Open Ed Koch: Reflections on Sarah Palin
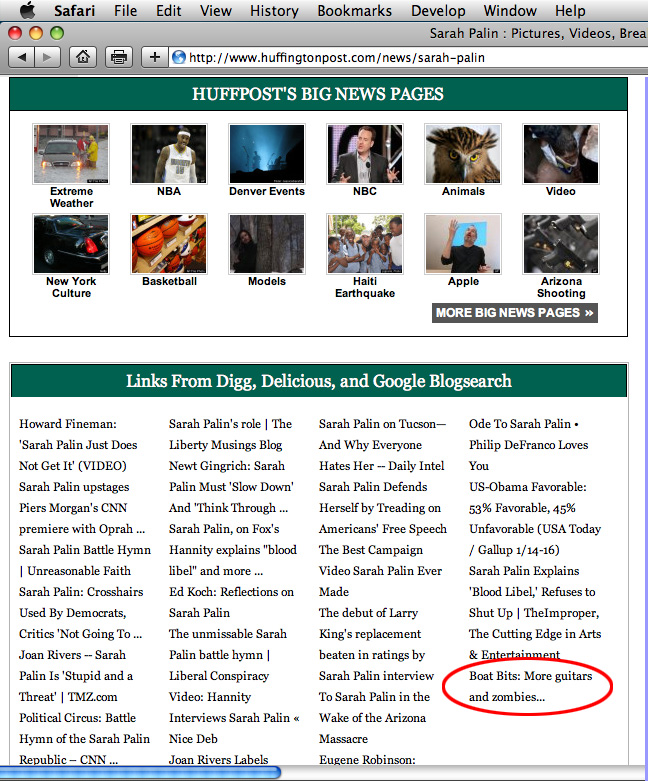The image size is (648, 781). tap(231, 602)
